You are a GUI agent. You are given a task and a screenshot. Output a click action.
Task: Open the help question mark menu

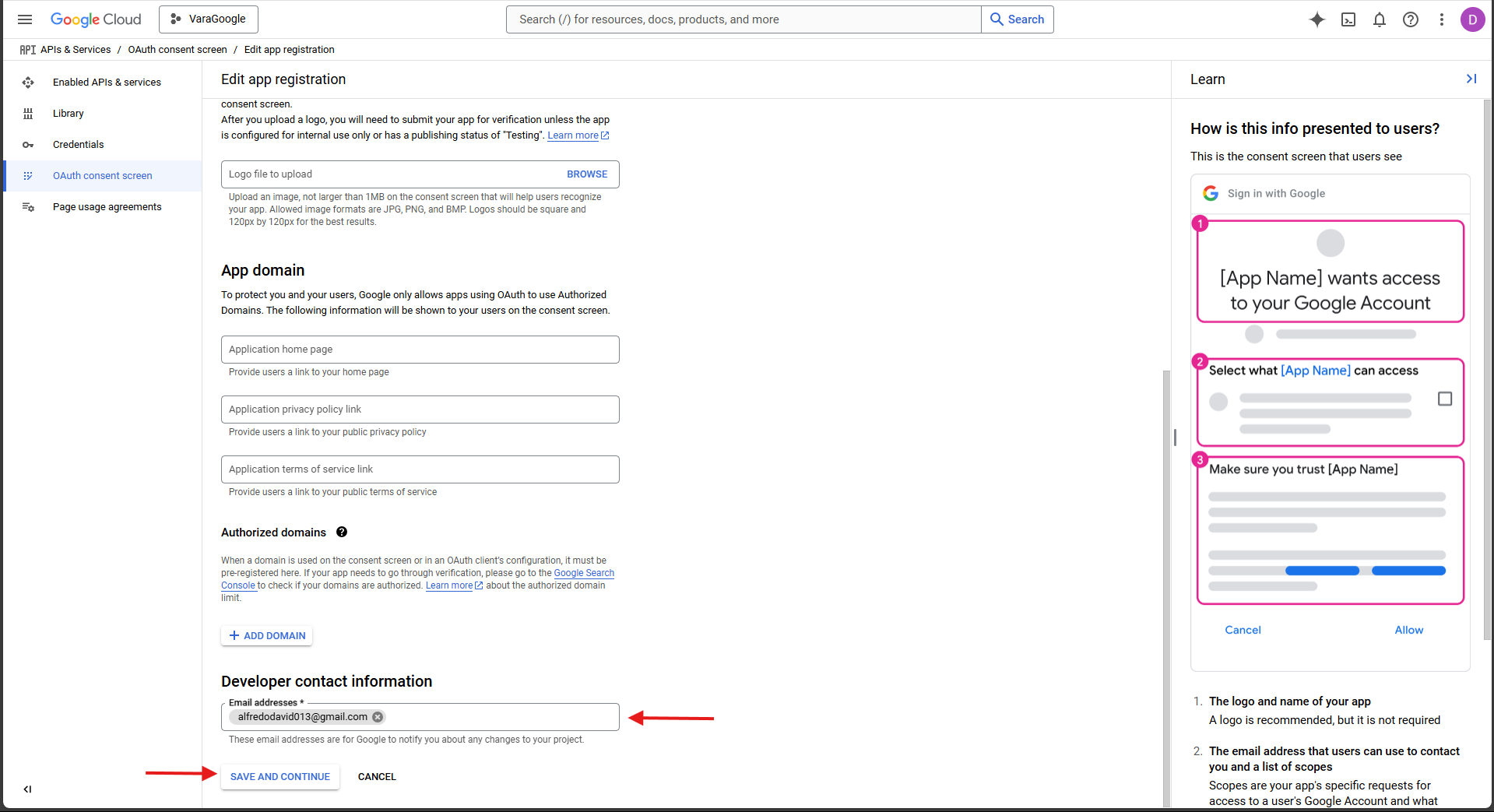click(x=1411, y=19)
